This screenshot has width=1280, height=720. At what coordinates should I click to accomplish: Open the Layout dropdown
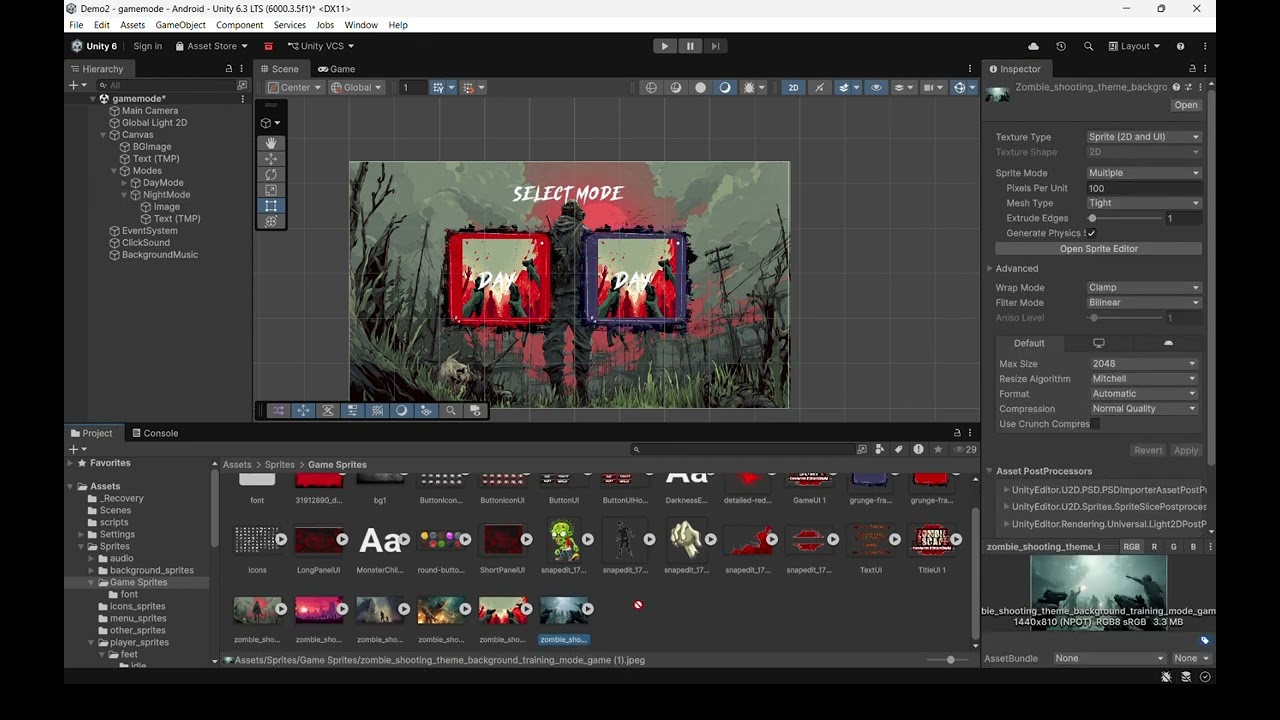click(x=1134, y=46)
